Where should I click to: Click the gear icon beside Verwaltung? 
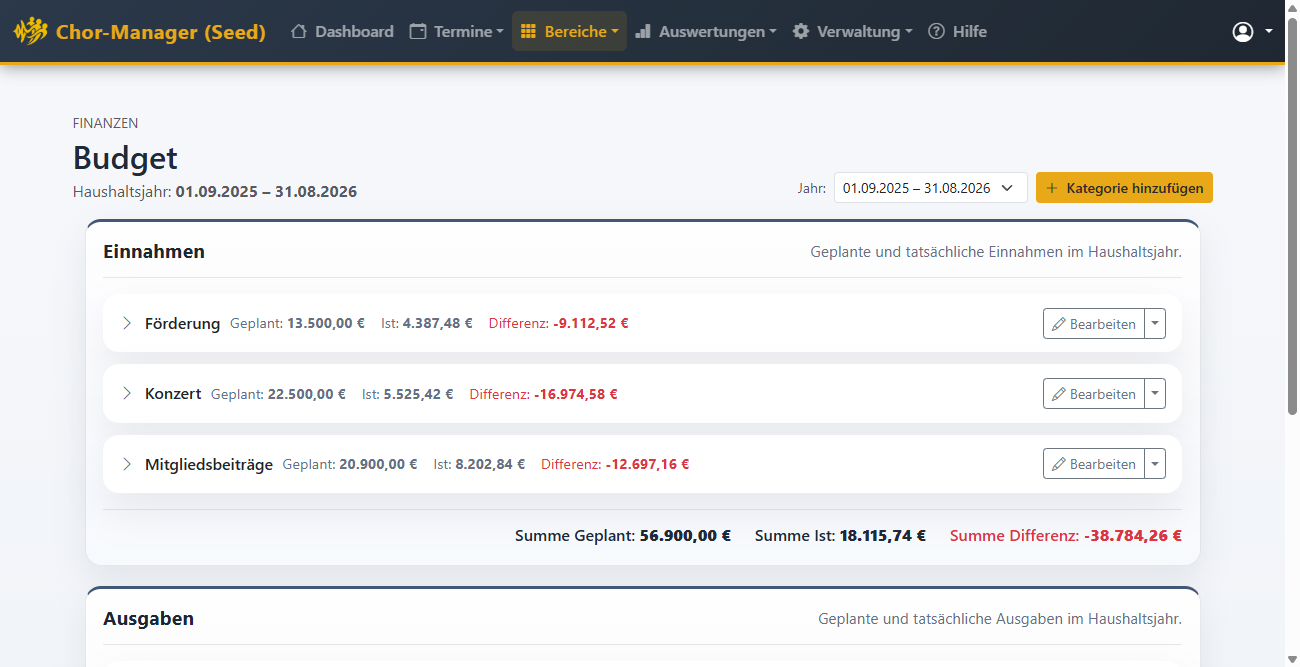click(801, 32)
